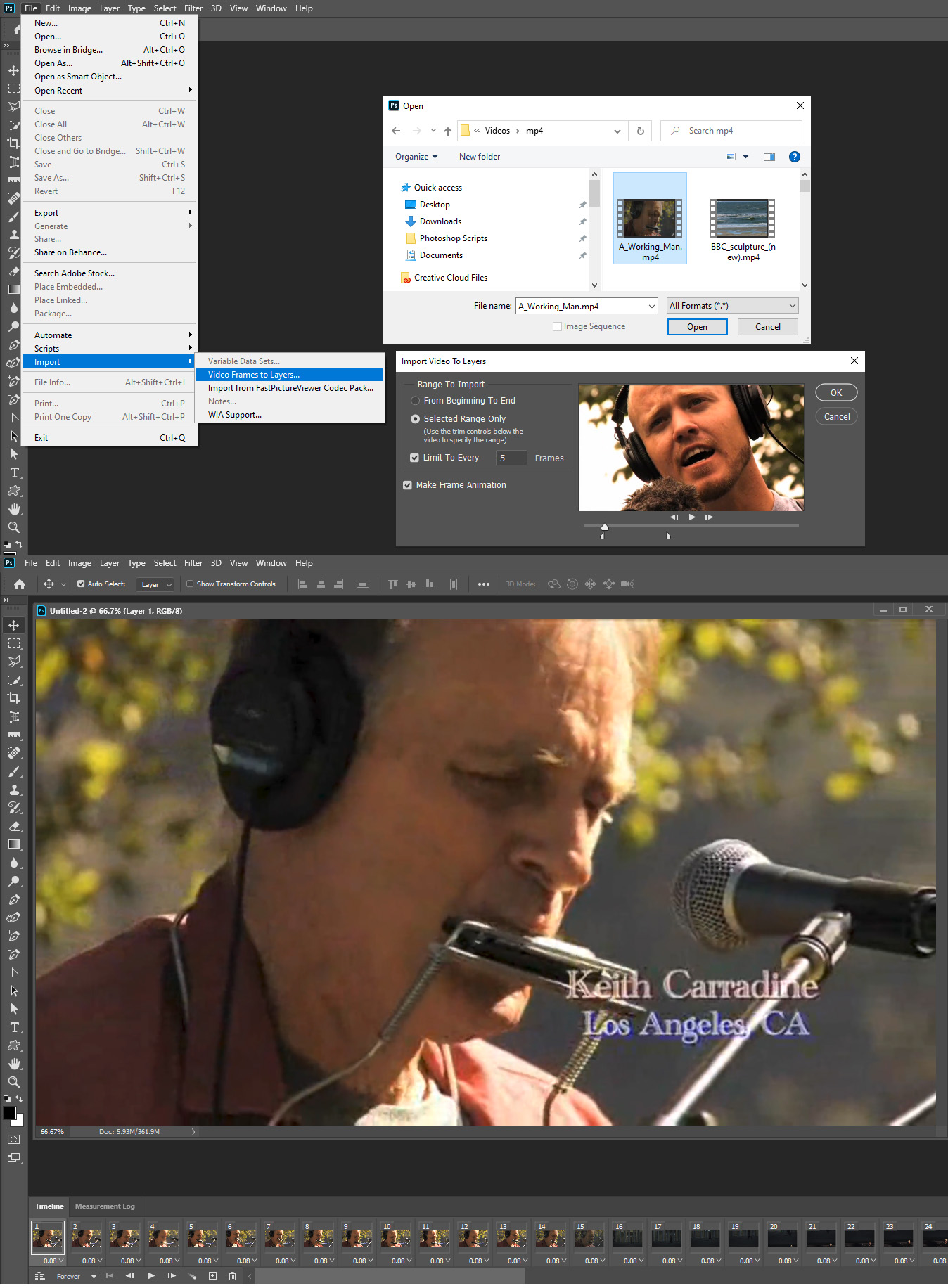This screenshot has width=948, height=1288.
Task: Choose From Beginning To End radio button
Action: (x=416, y=401)
